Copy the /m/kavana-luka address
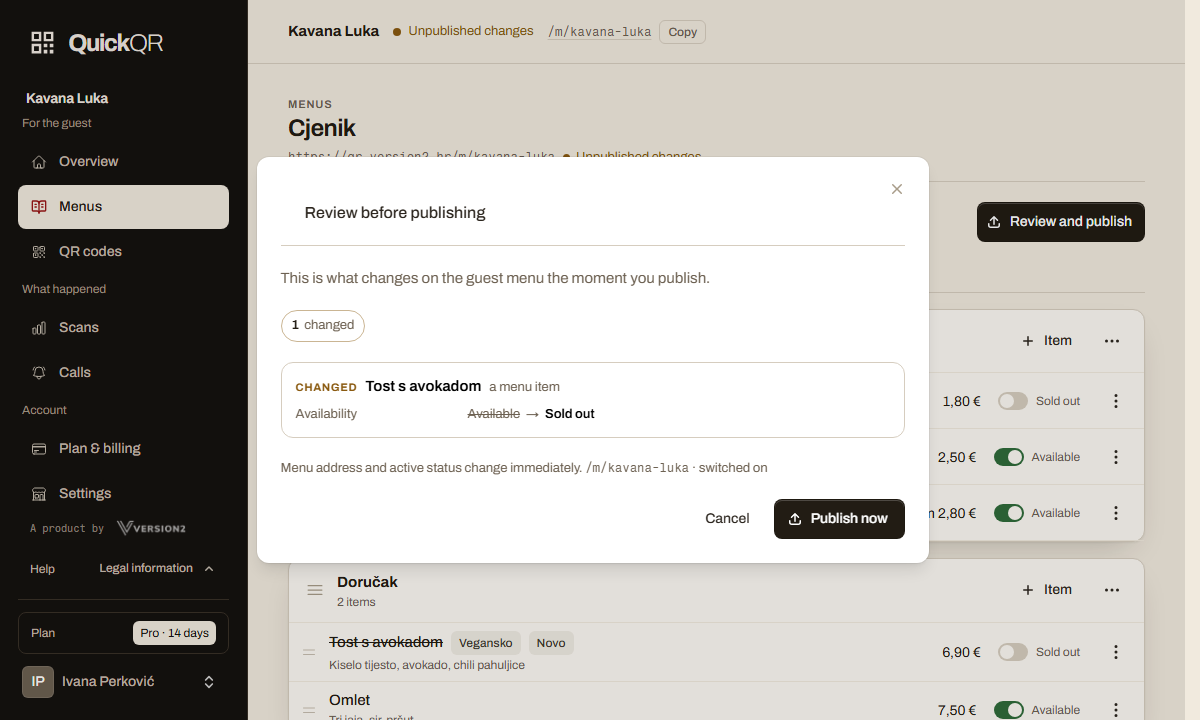Image resolution: width=1200 pixels, height=720 pixels. coord(683,32)
